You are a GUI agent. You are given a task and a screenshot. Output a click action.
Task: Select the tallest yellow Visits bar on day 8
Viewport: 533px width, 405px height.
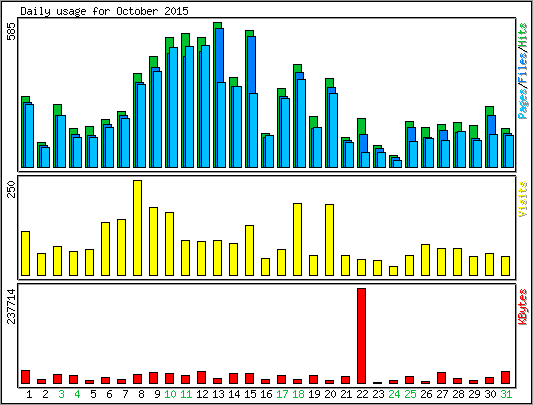137,228
